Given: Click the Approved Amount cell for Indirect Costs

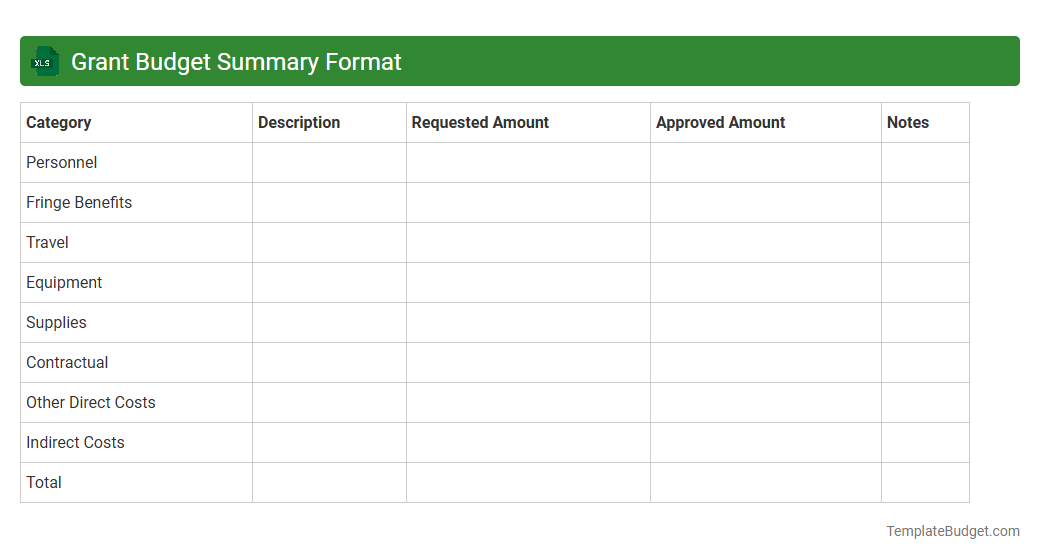Looking at the screenshot, I should (x=765, y=442).
